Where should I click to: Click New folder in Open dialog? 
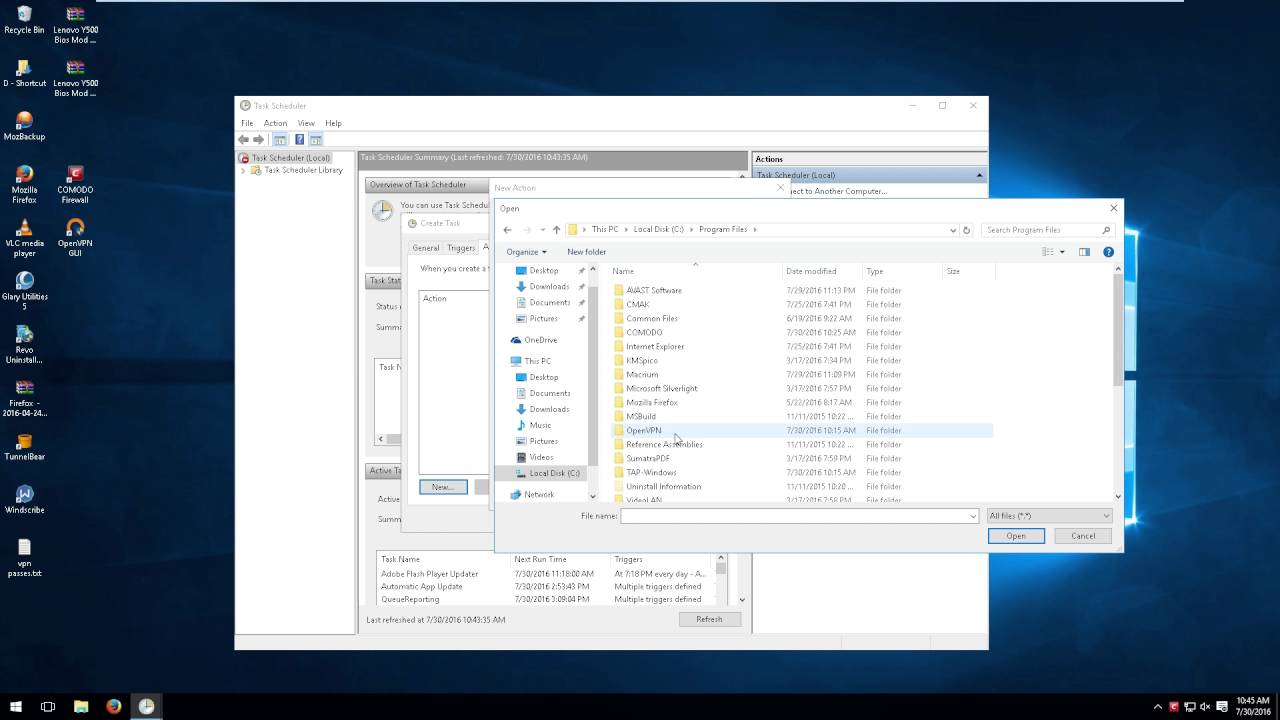tap(587, 252)
